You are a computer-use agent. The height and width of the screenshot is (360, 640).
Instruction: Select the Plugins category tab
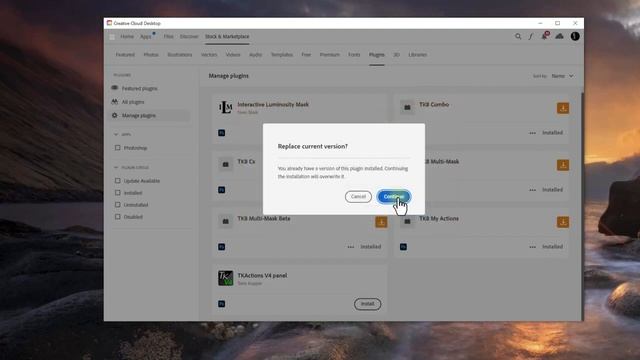[376, 55]
